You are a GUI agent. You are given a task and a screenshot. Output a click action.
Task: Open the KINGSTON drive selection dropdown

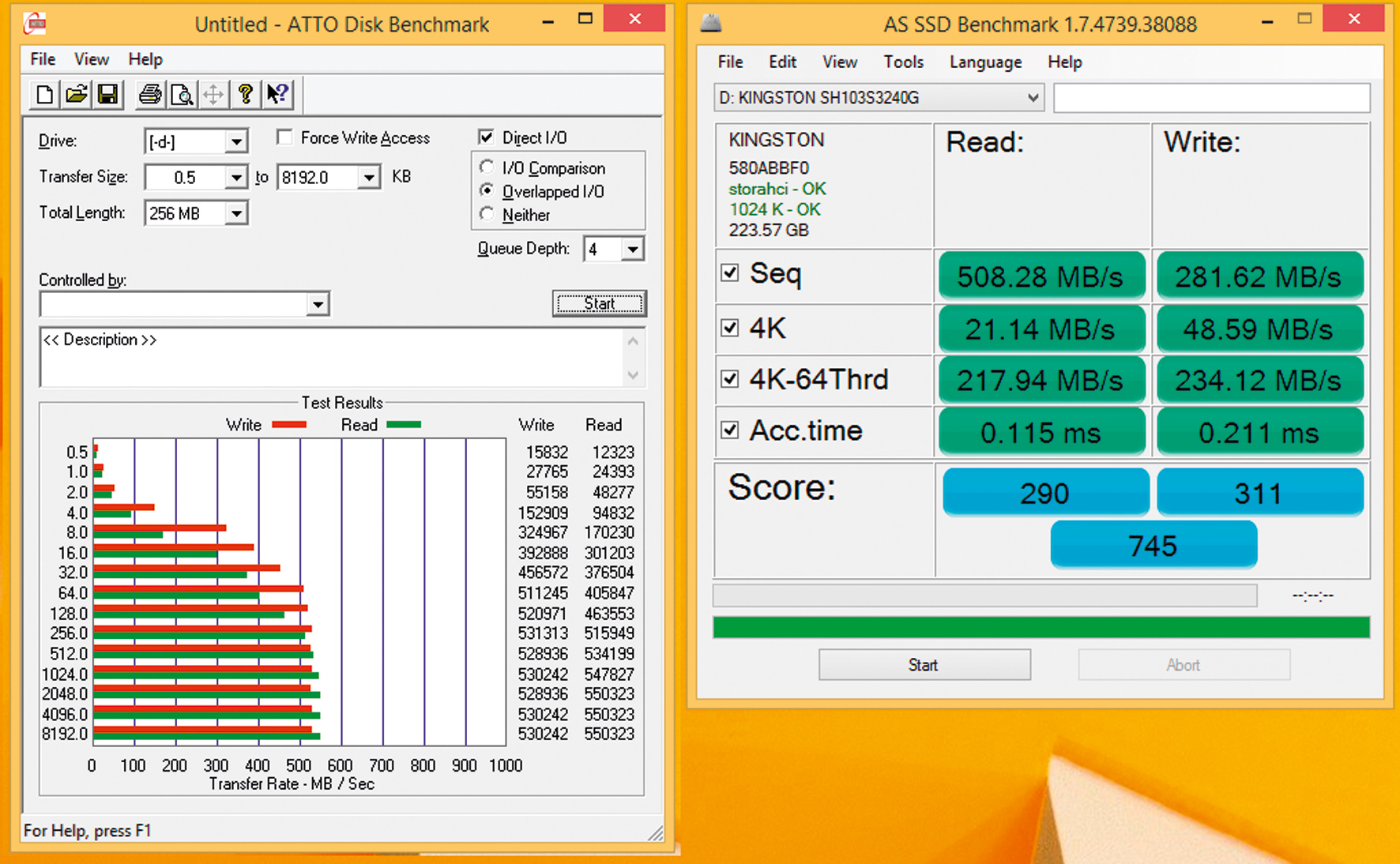pyautogui.click(x=1032, y=98)
